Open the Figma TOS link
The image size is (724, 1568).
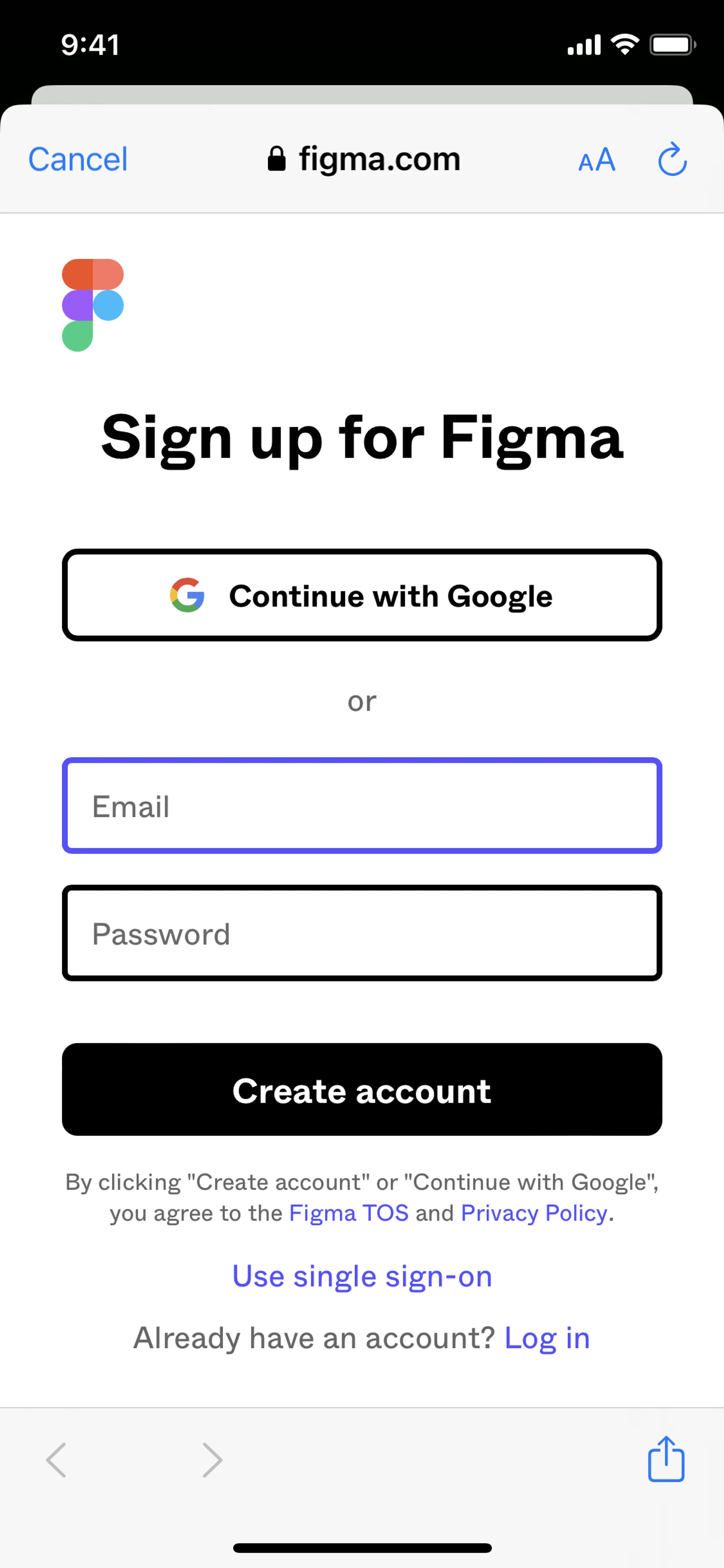pos(349,1213)
